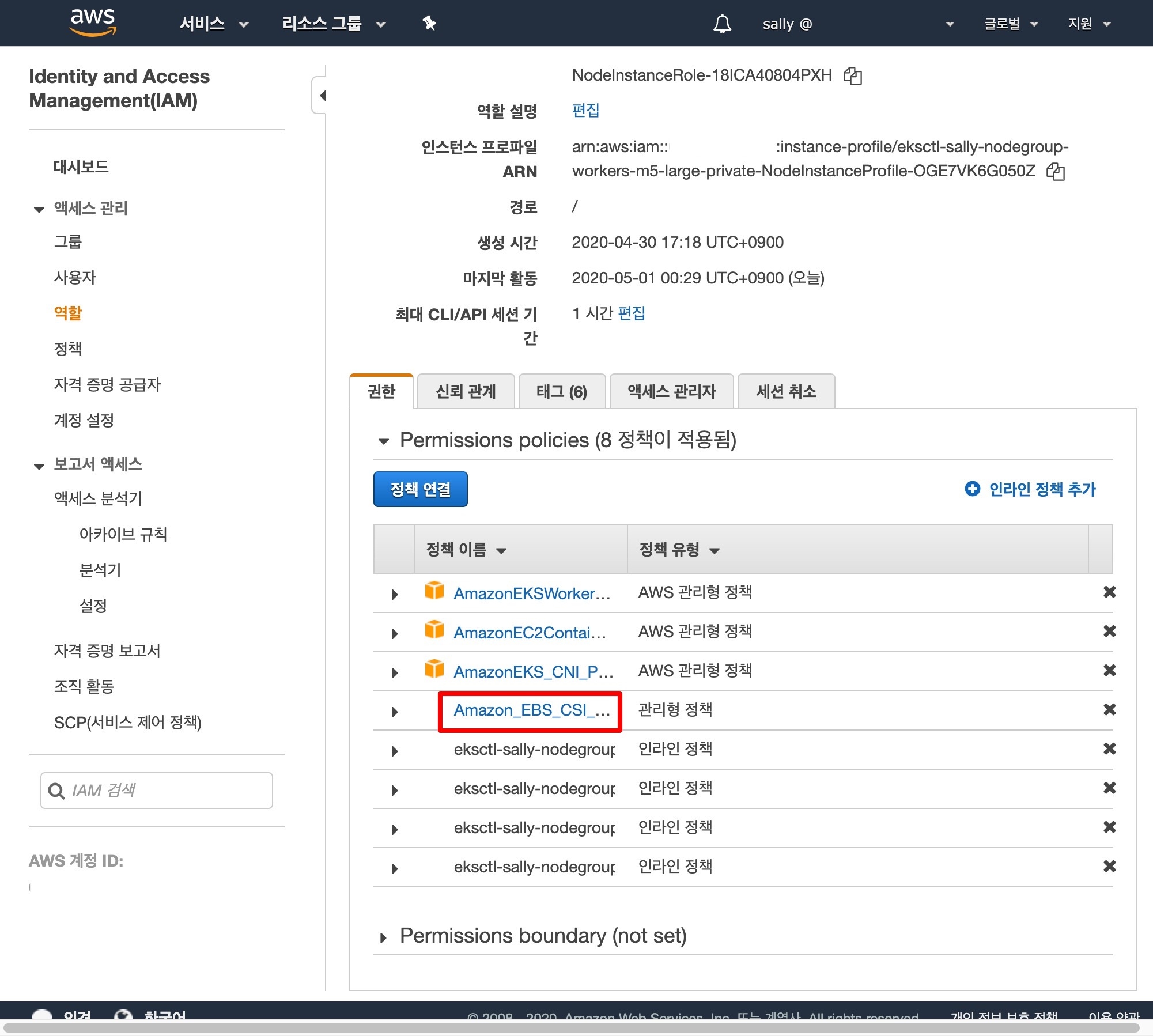Collapse the 액세스 관리 sidebar group
This screenshot has width=1153, height=1036.
(39, 209)
